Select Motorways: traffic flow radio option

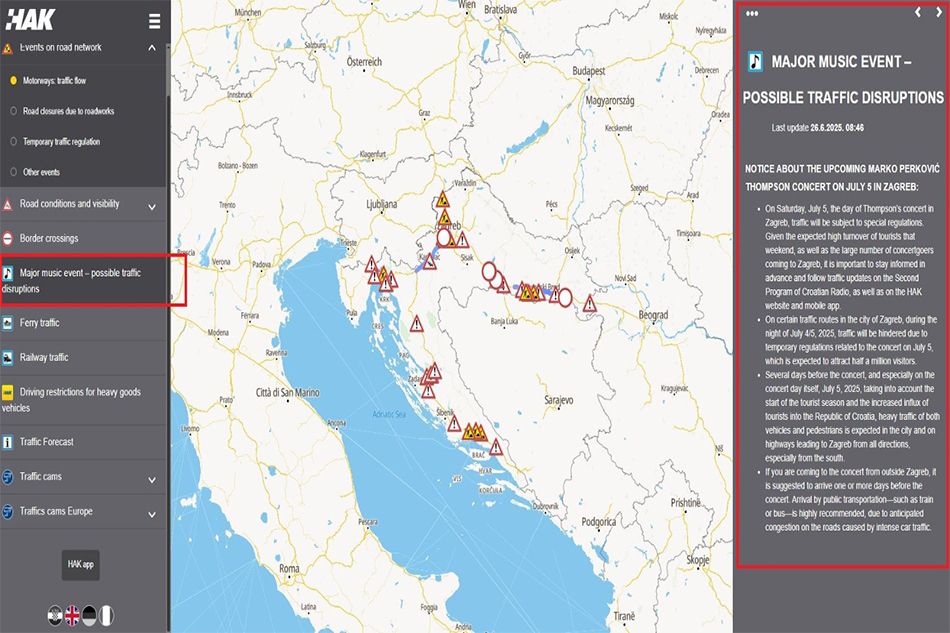(13, 81)
